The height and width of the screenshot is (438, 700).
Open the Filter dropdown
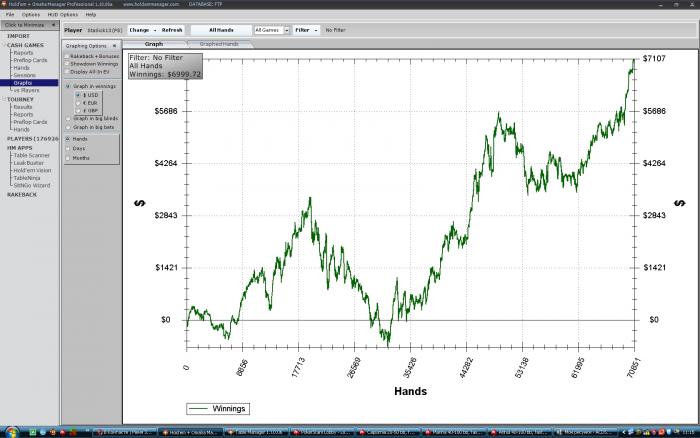(306, 30)
